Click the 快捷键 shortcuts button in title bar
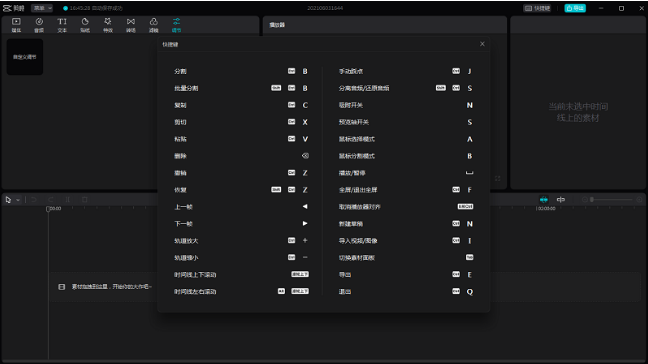 [538, 8]
